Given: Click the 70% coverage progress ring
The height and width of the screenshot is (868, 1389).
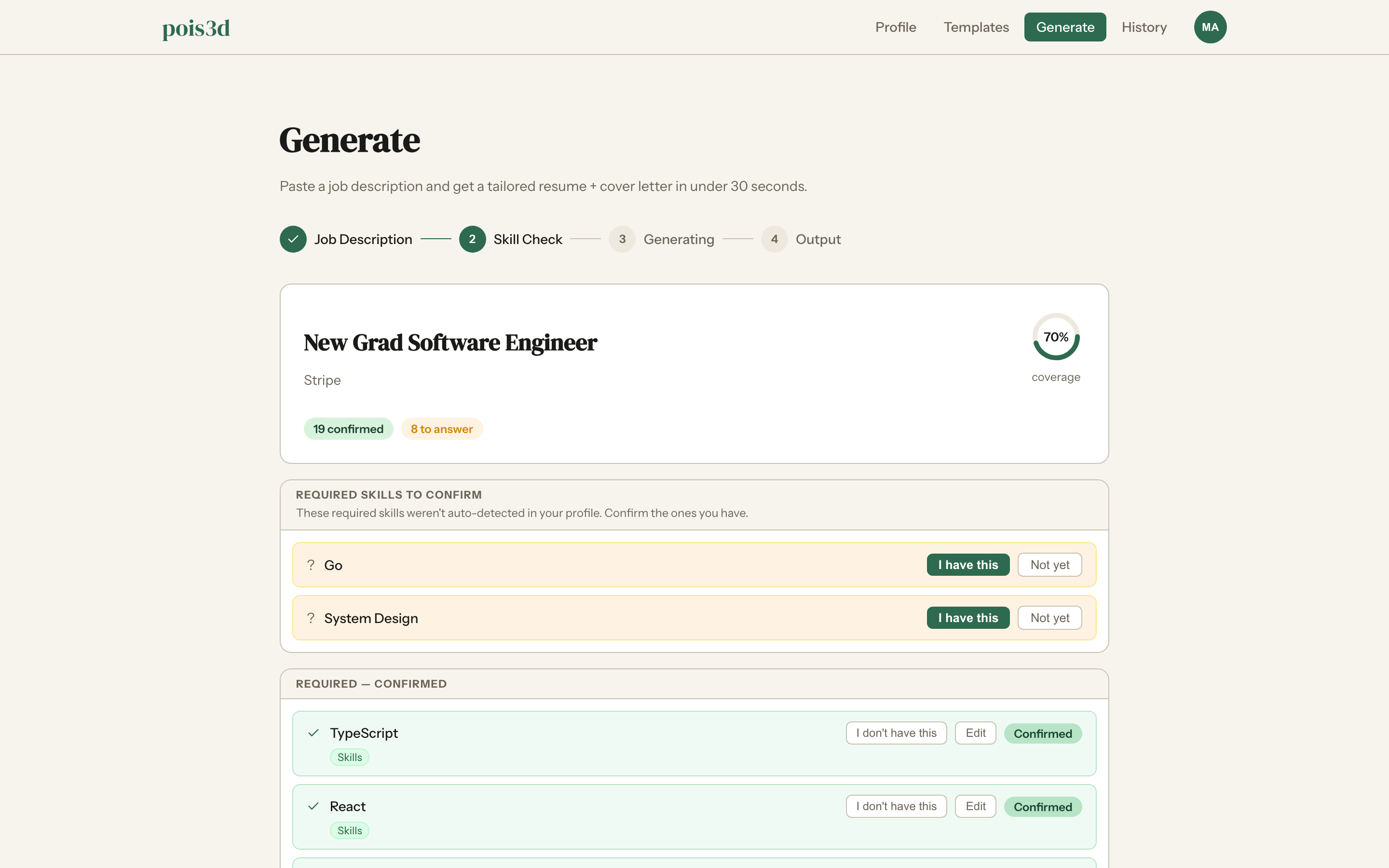Looking at the screenshot, I should pos(1056,337).
